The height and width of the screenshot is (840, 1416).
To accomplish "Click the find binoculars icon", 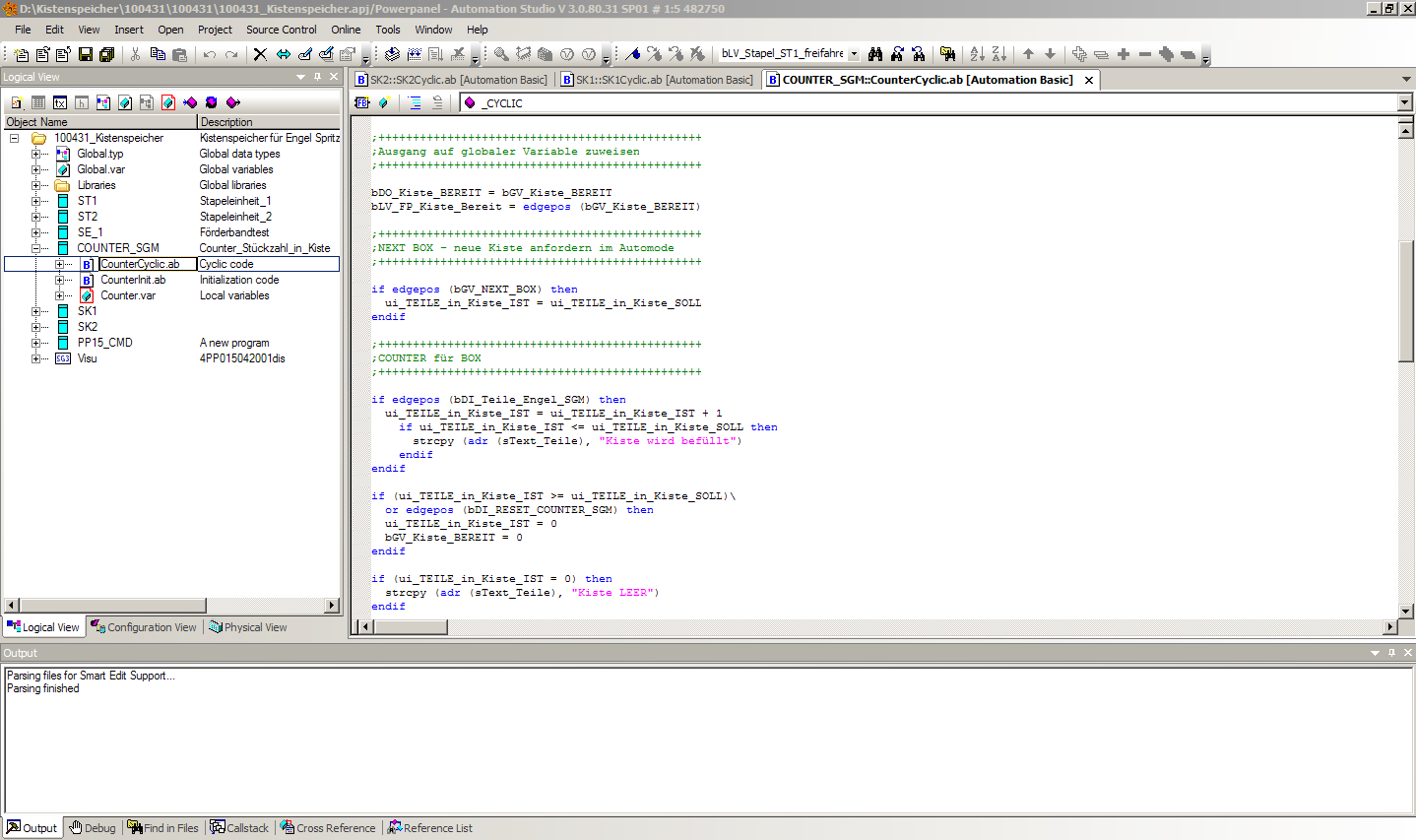I will [875, 54].
